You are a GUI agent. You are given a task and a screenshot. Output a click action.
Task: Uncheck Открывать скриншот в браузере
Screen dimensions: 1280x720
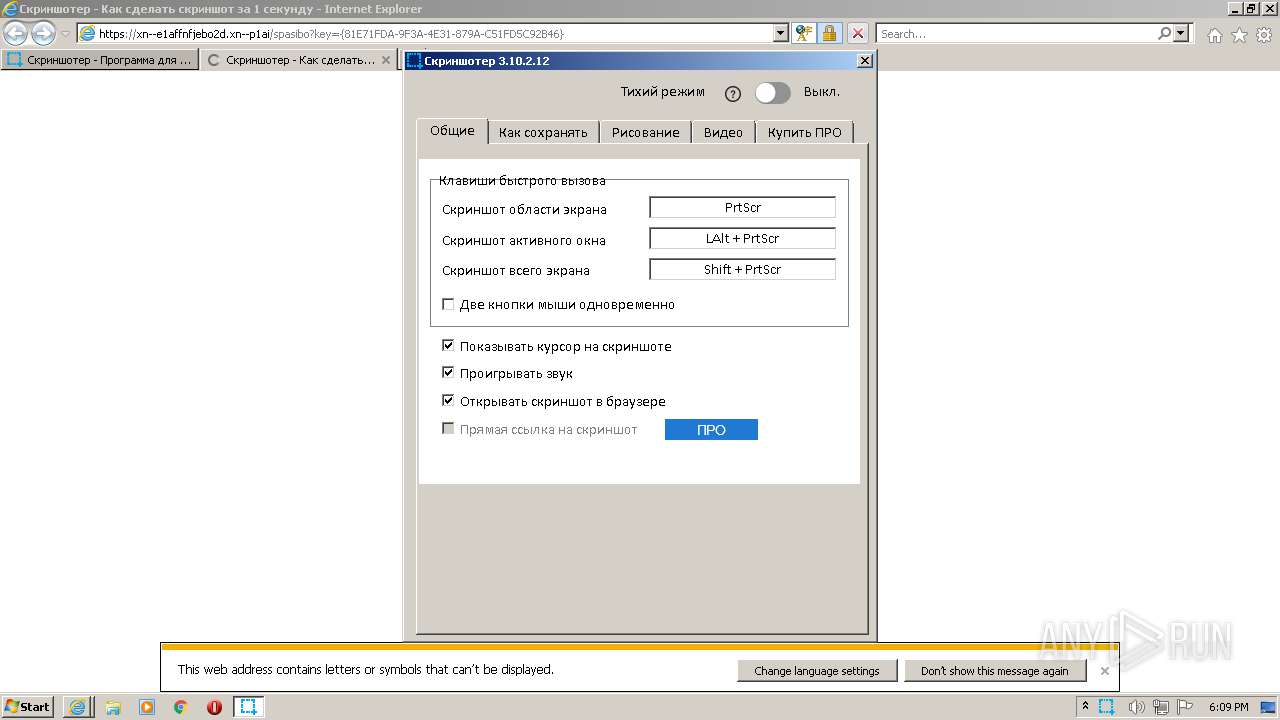(x=448, y=401)
